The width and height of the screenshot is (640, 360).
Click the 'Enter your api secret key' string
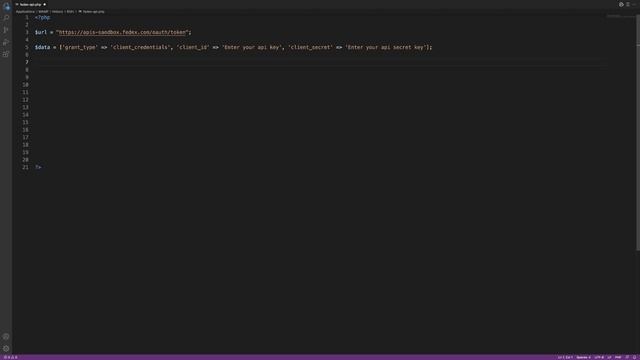(x=386, y=47)
